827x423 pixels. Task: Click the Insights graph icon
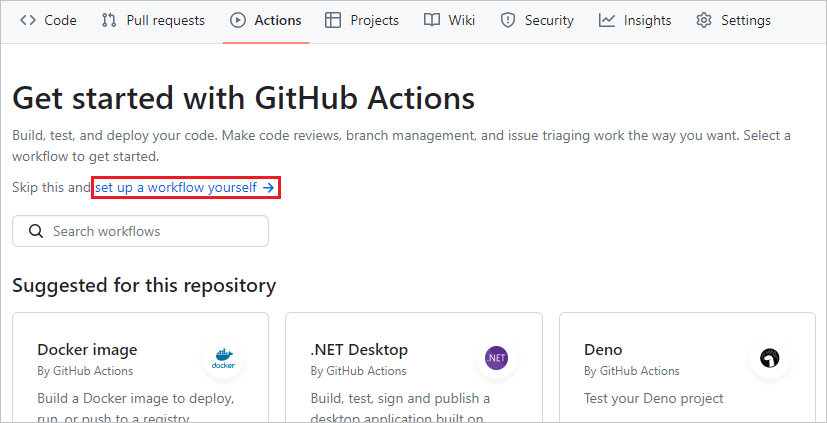607,20
